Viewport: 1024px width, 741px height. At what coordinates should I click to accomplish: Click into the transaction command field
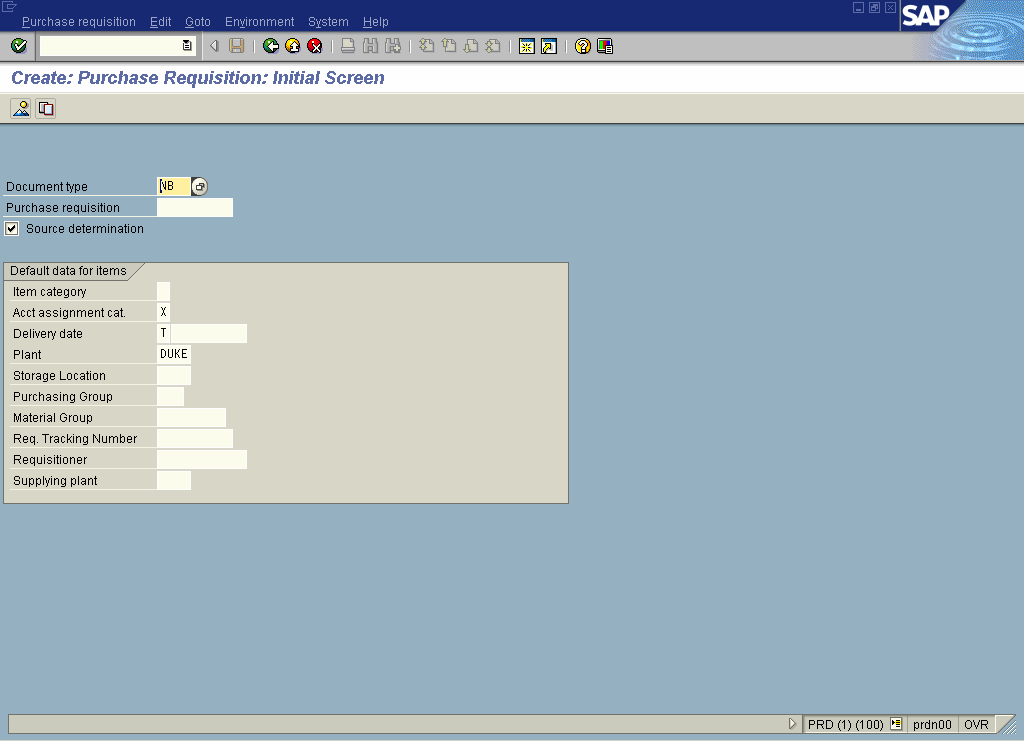click(110, 46)
